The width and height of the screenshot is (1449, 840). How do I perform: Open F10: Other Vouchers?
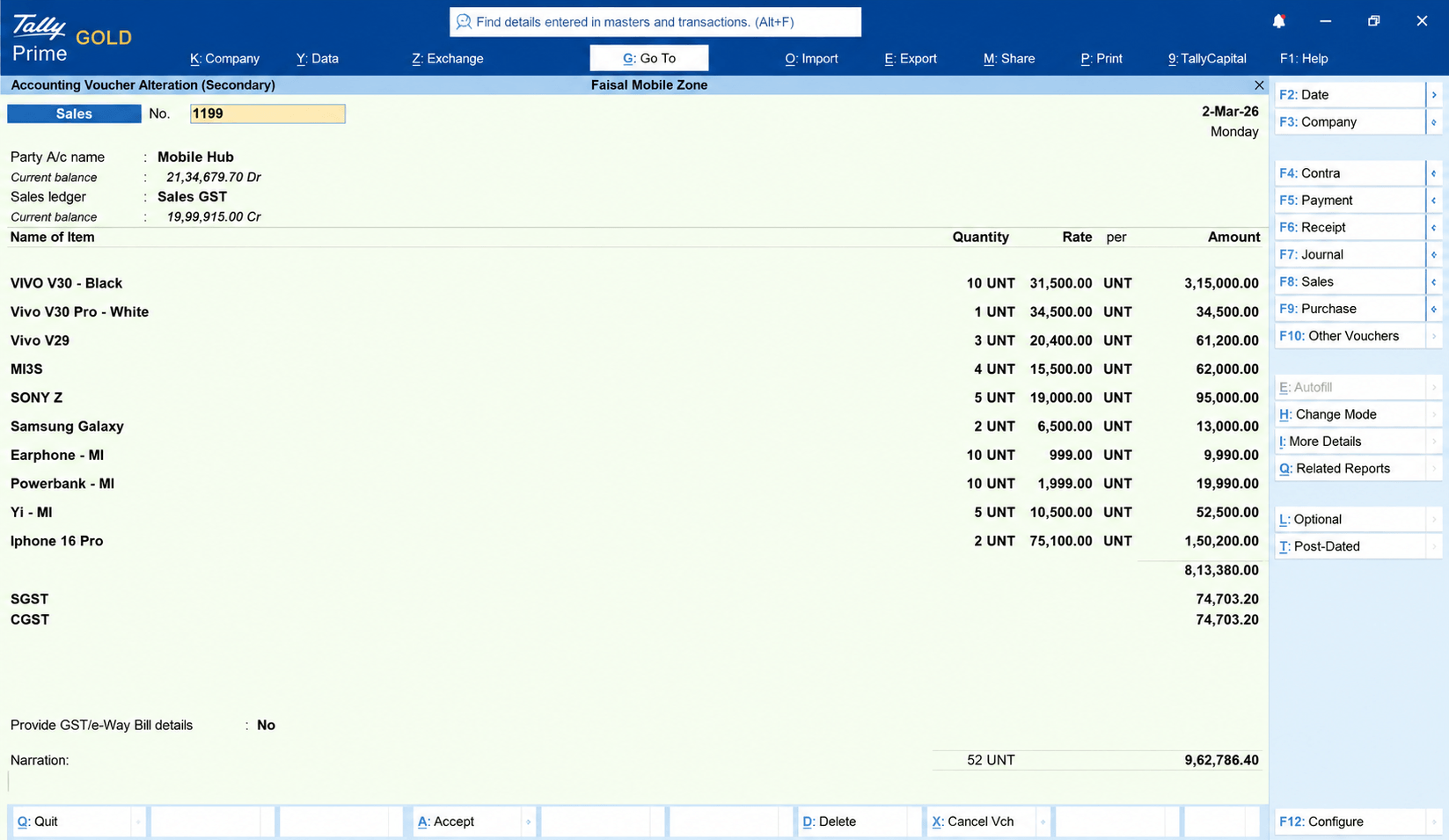[1350, 336]
